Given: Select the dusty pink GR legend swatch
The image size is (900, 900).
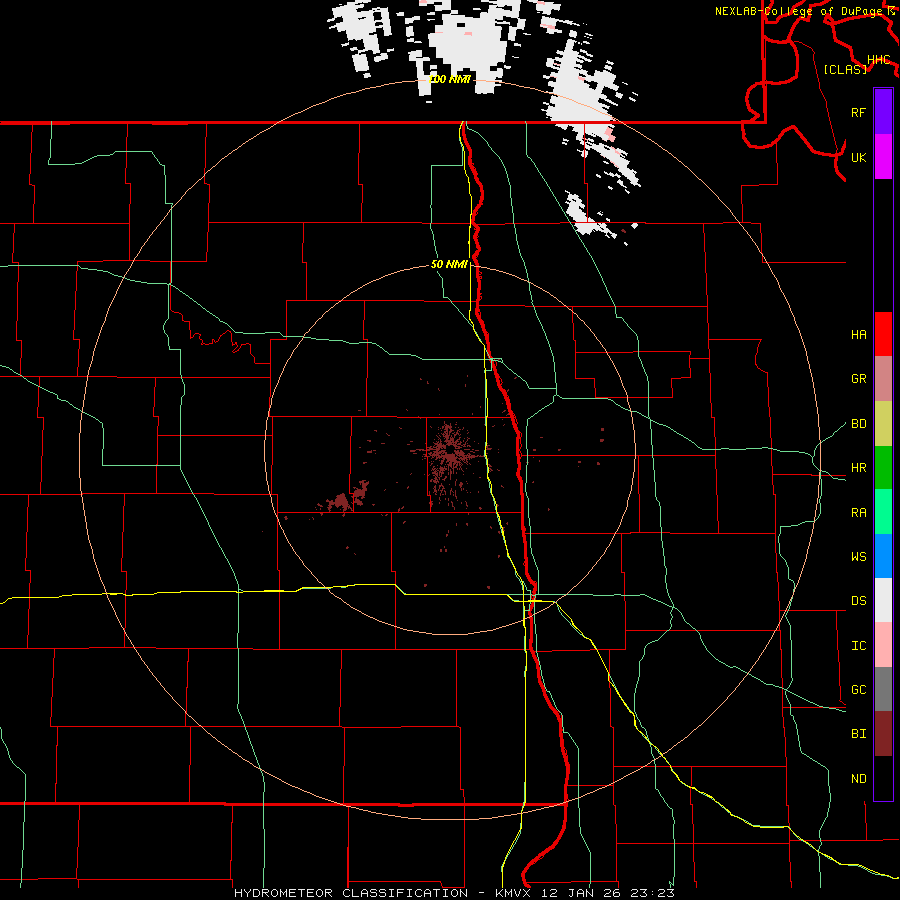Looking at the screenshot, I should [883, 378].
